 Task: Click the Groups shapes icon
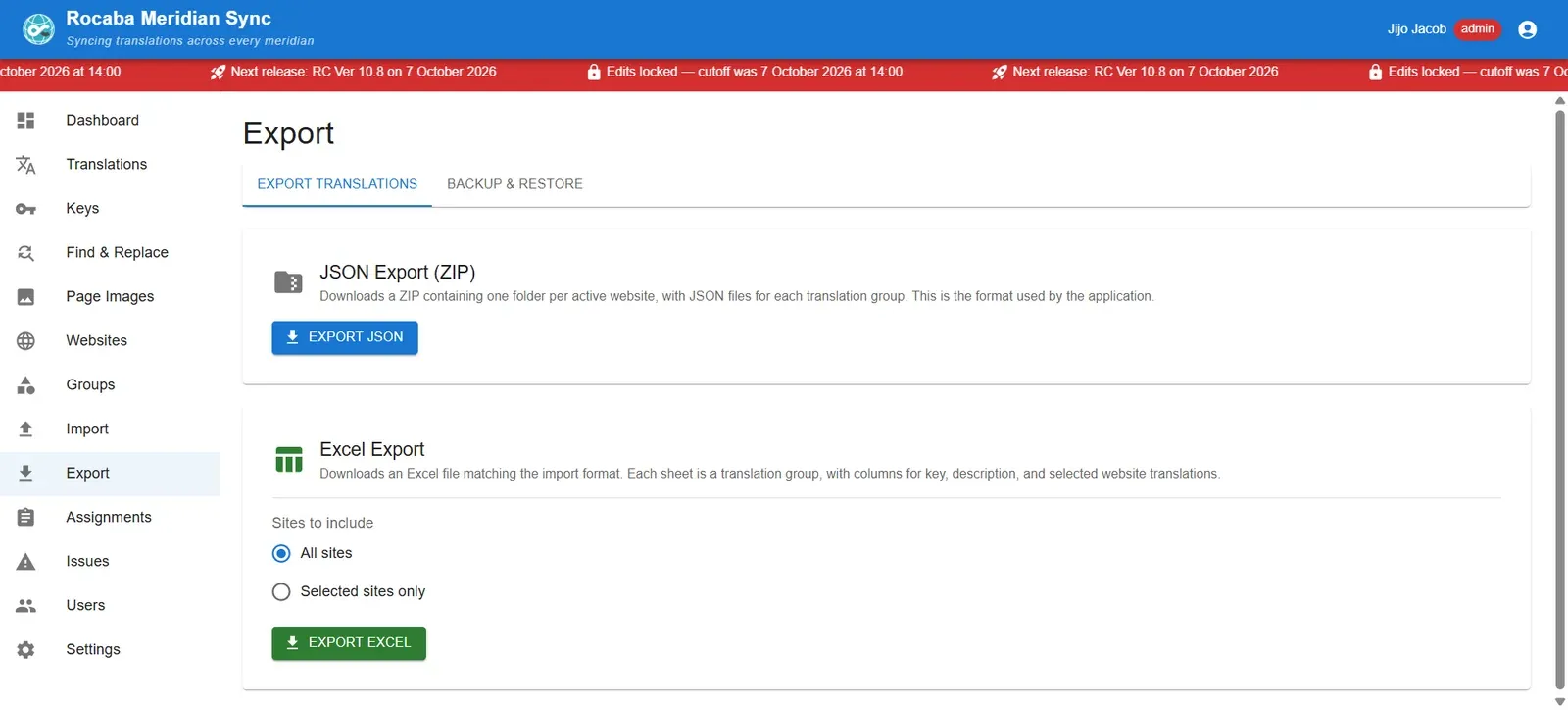coord(26,385)
